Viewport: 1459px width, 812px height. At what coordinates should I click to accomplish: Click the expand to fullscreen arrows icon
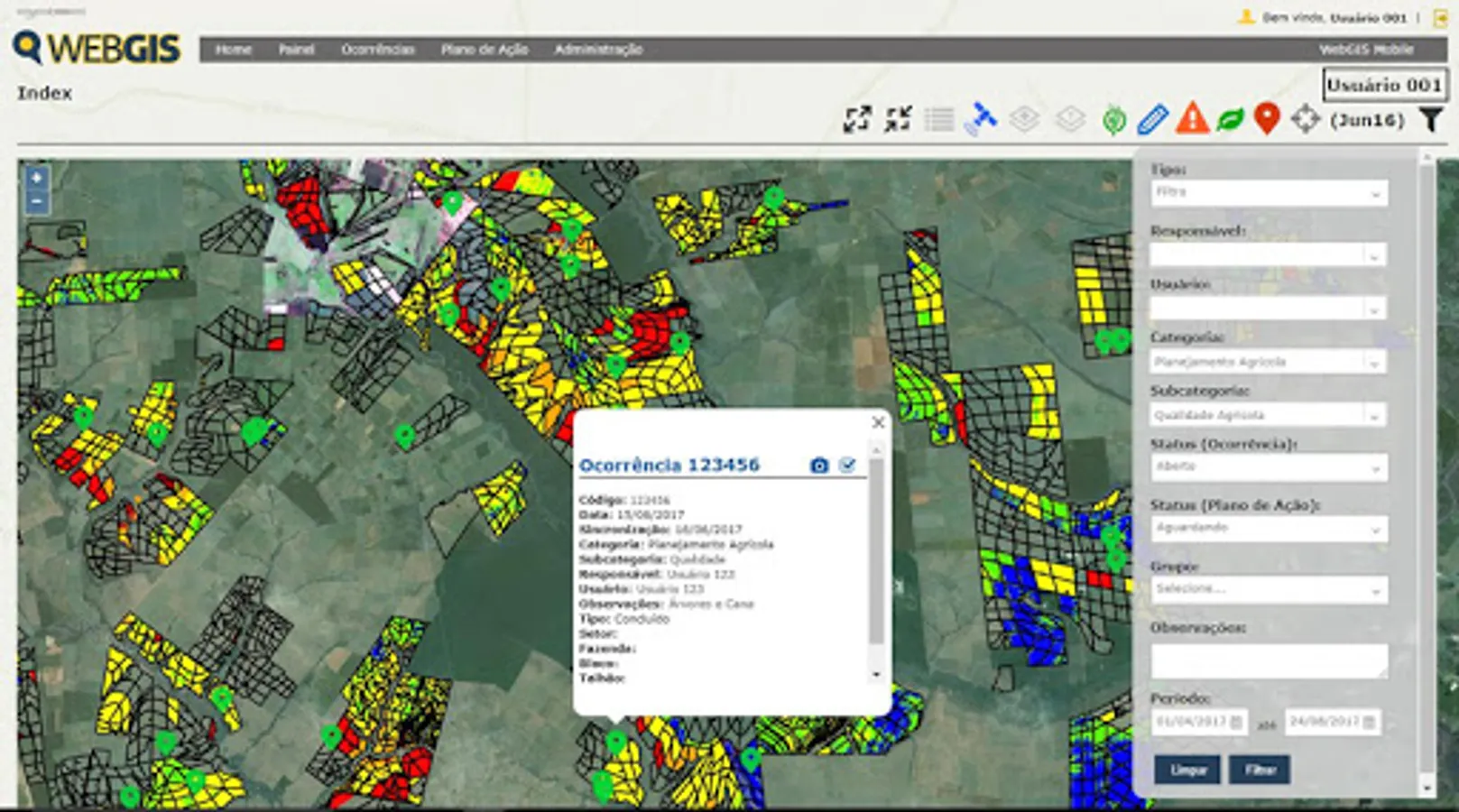pyautogui.click(x=856, y=119)
